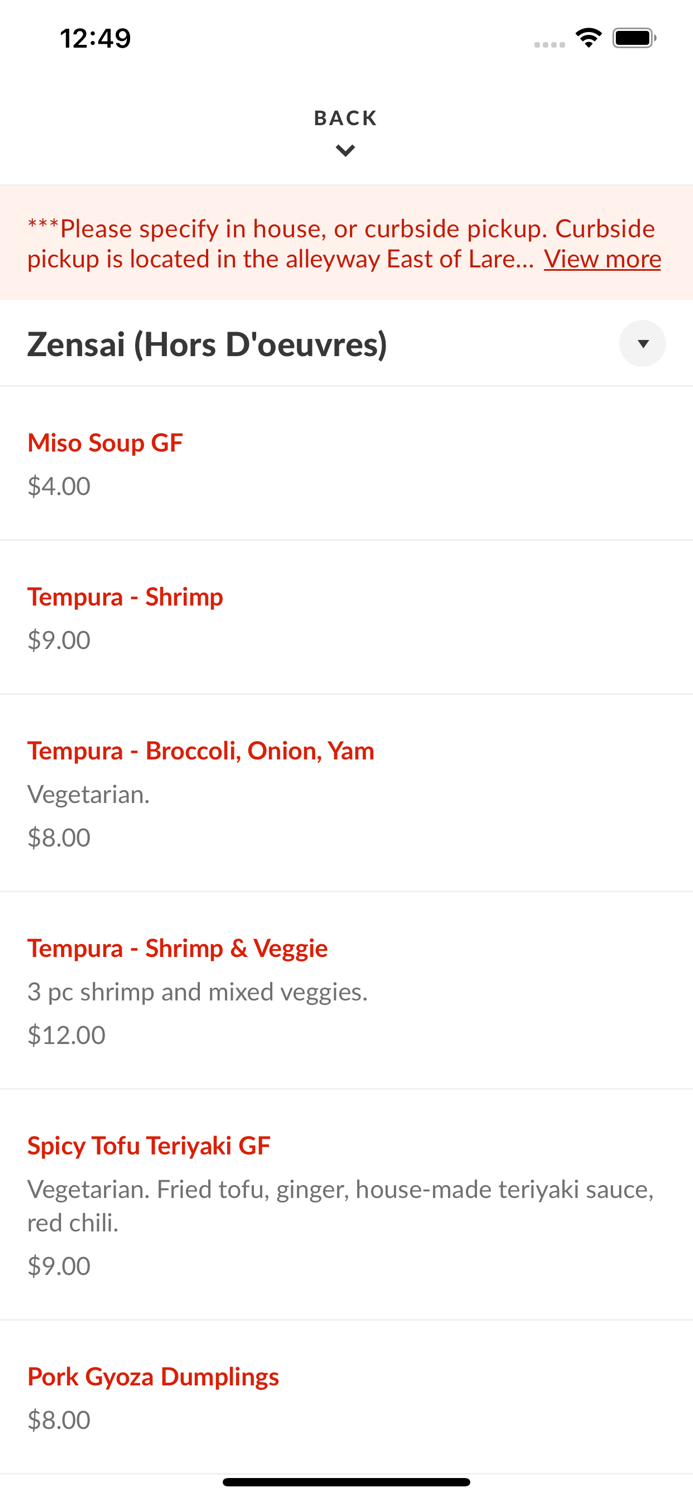The width and height of the screenshot is (693, 1500).
Task: Tap the cellular signal dots indicator
Action: pyautogui.click(x=549, y=43)
